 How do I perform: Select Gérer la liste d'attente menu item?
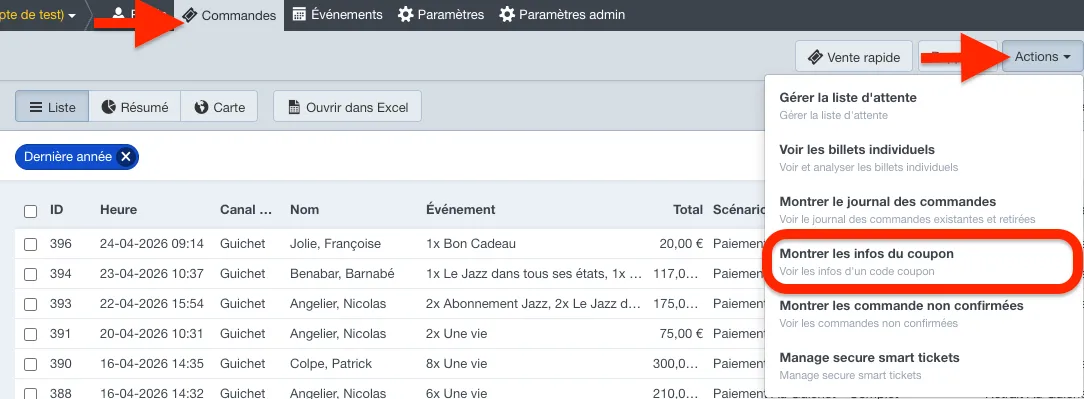[924, 106]
